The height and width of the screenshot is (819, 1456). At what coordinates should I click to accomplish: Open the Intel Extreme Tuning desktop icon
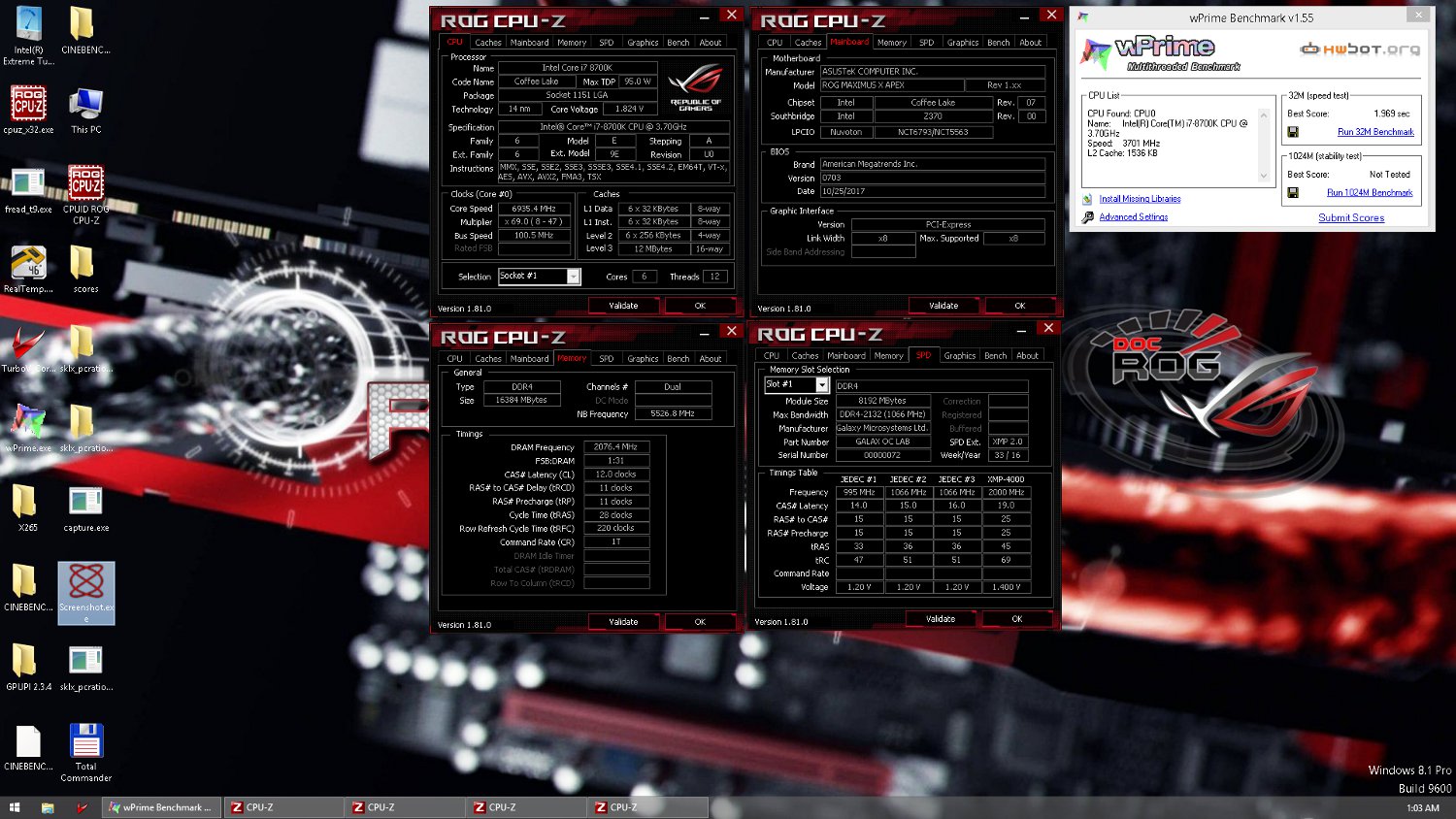[28, 36]
